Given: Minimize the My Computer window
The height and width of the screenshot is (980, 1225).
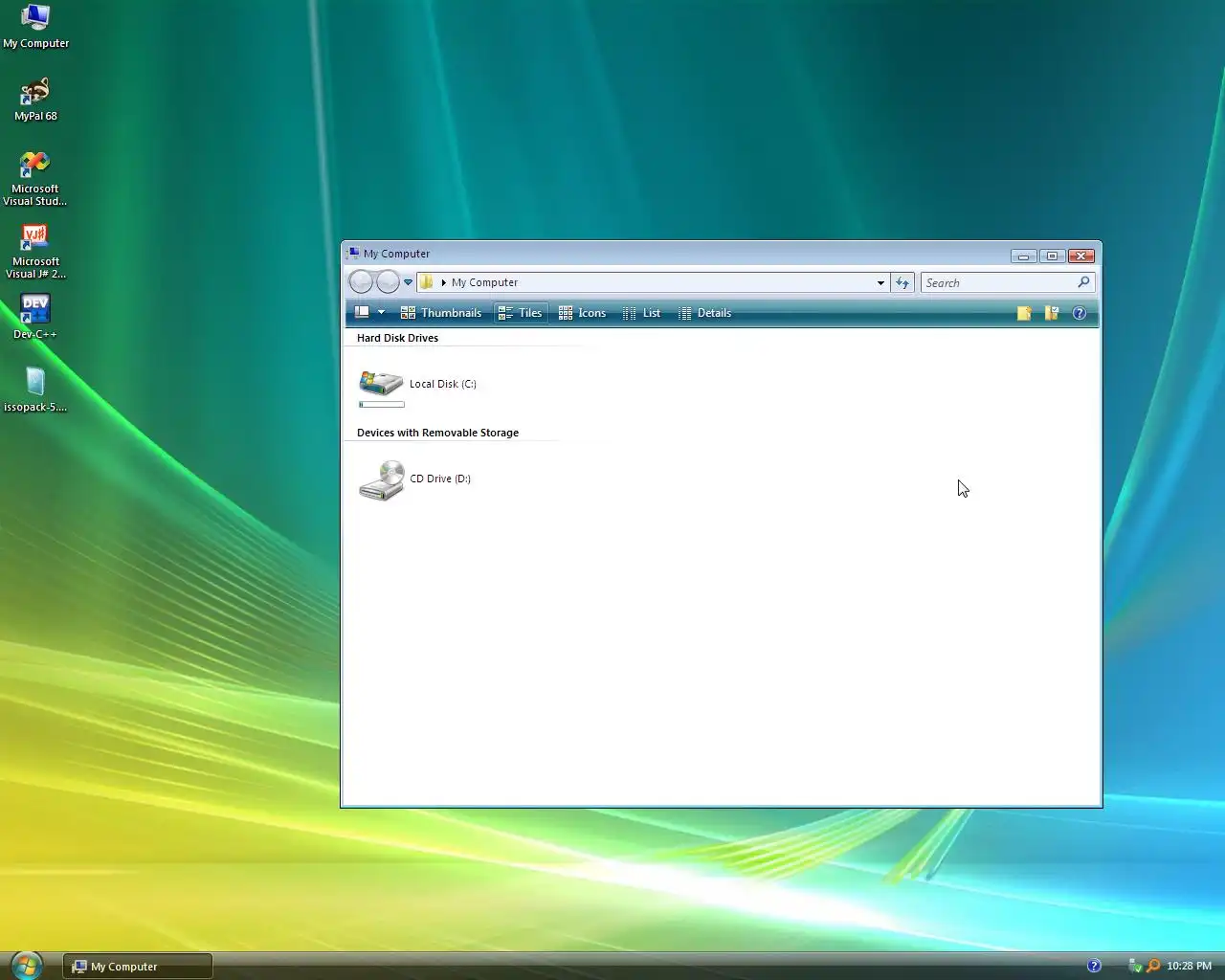Looking at the screenshot, I should coord(1023,256).
